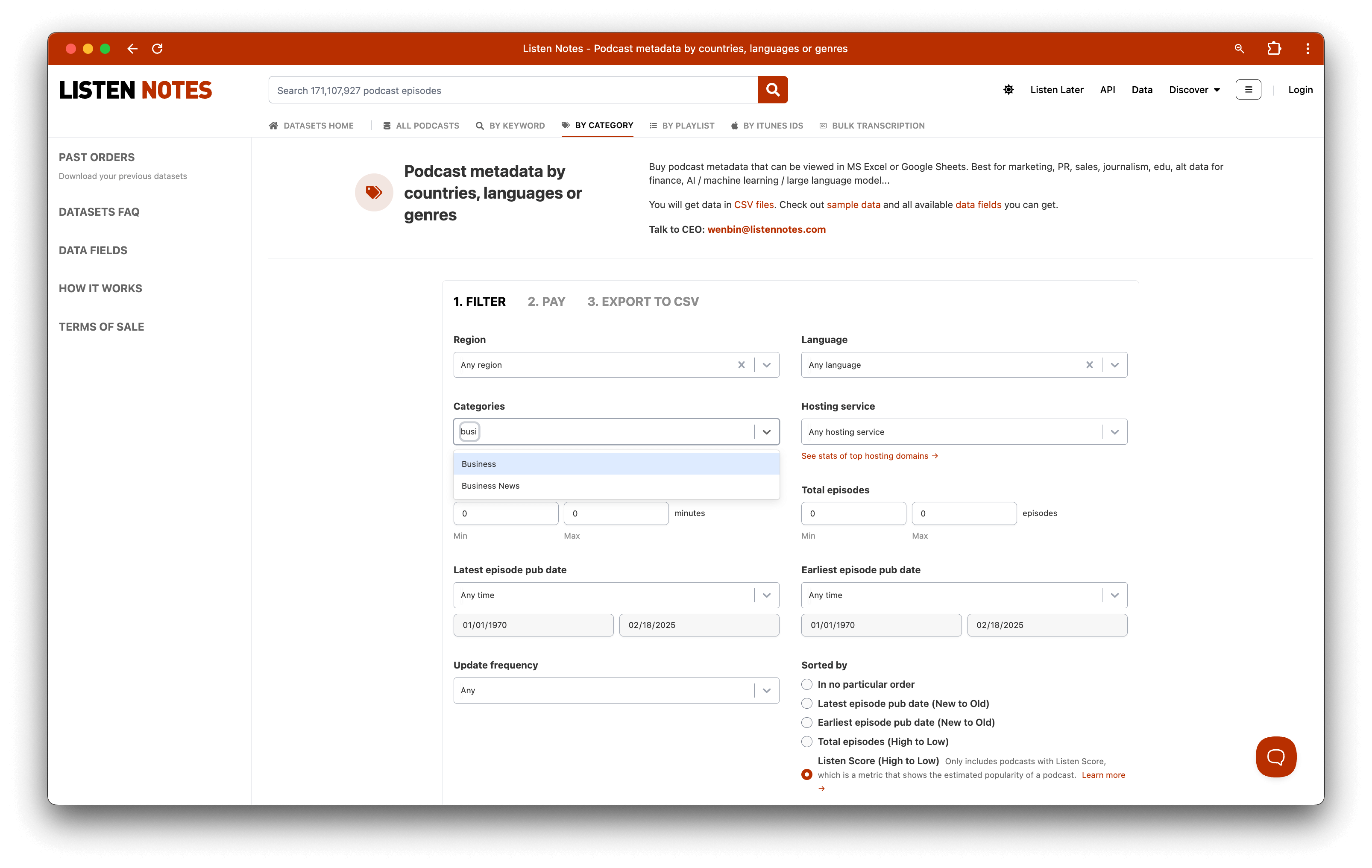Open How It Works sidebar item
1372x868 pixels.
pyautogui.click(x=100, y=288)
